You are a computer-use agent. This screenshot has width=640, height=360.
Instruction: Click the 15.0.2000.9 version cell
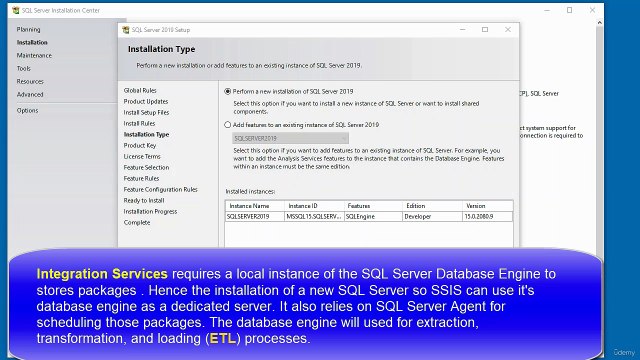tap(487, 217)
